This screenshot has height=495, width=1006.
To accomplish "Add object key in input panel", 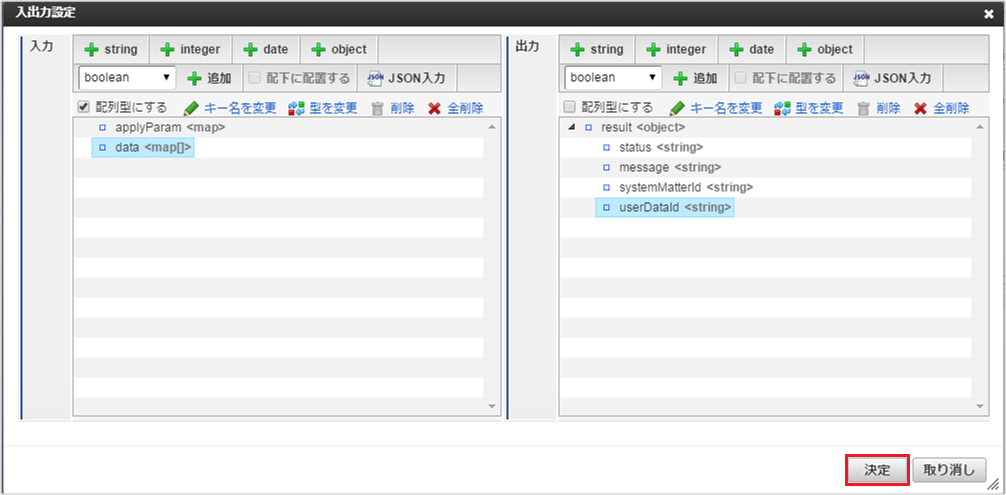I will click(338, 49).
